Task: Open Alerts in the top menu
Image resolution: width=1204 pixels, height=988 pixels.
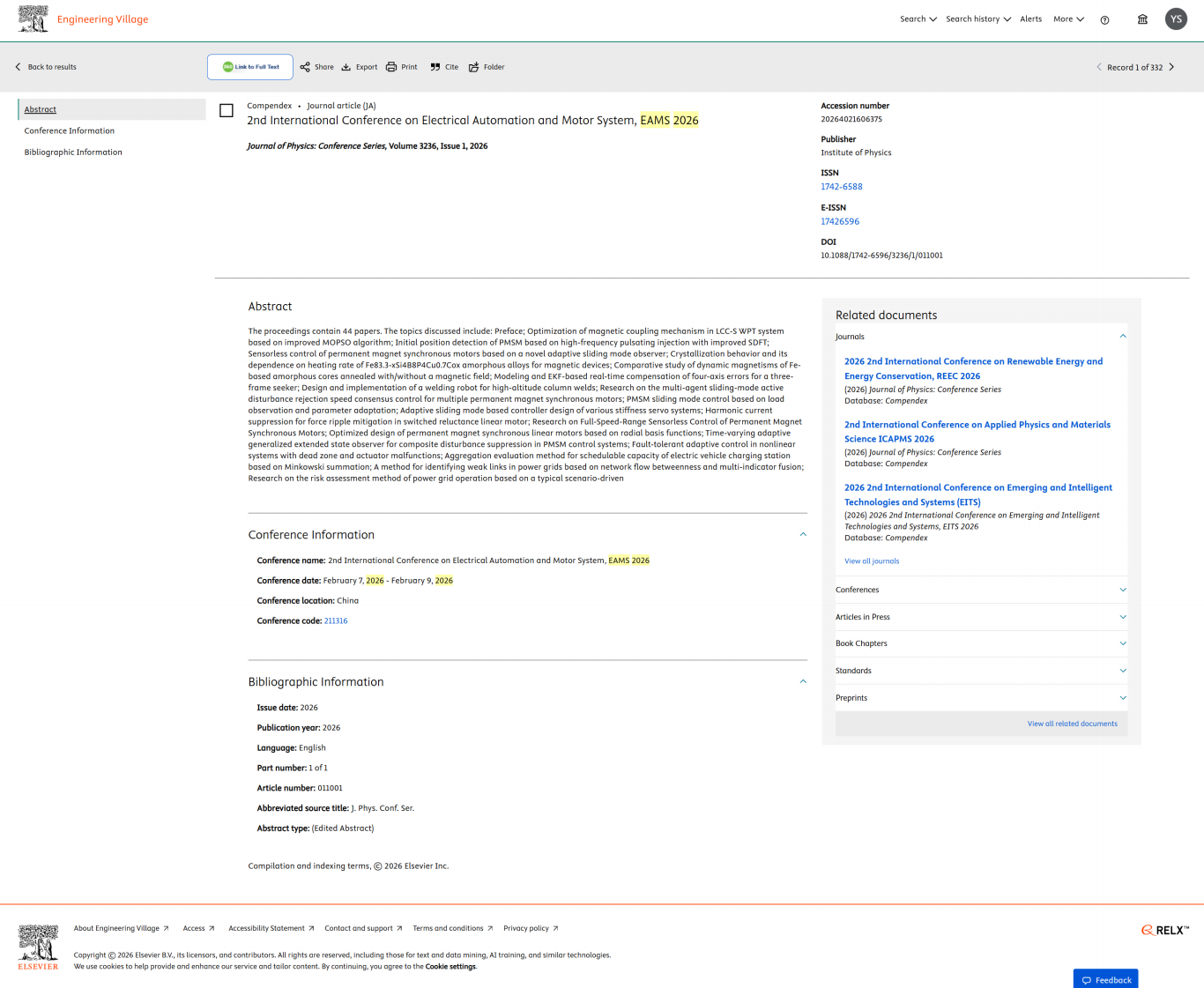Action: (1030, 19)
